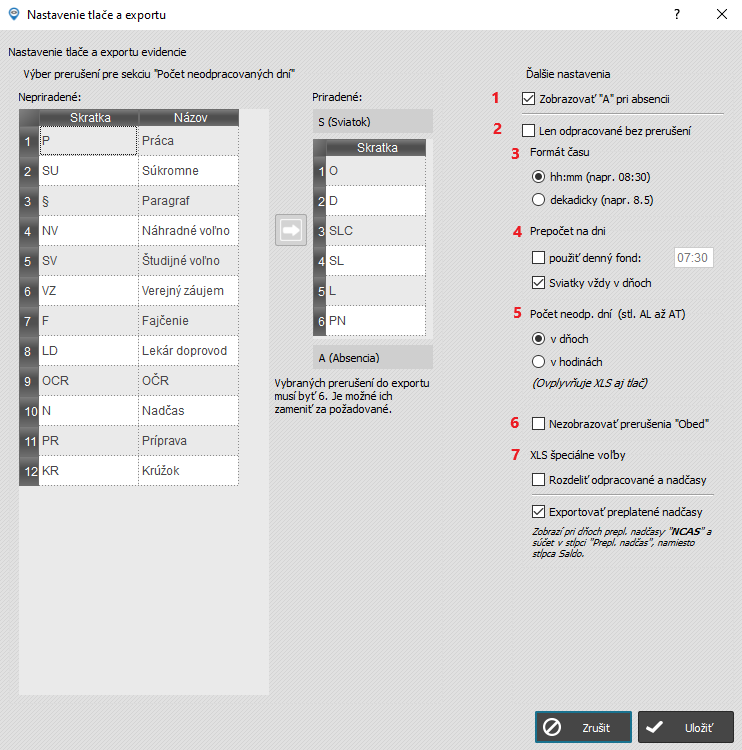Select the LD abbreviation cell

pos(89,351)
